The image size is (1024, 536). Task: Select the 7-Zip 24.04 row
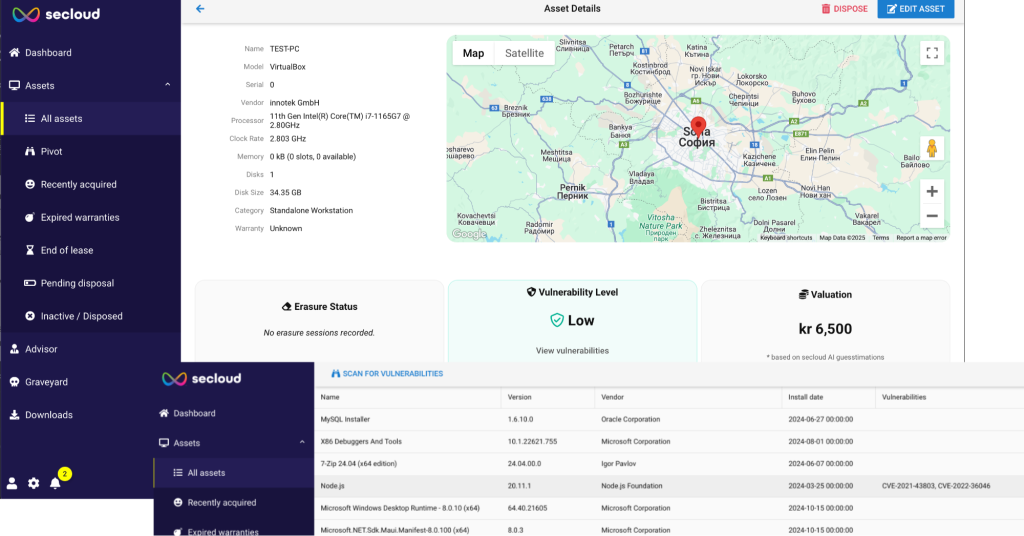coord(669,464)
